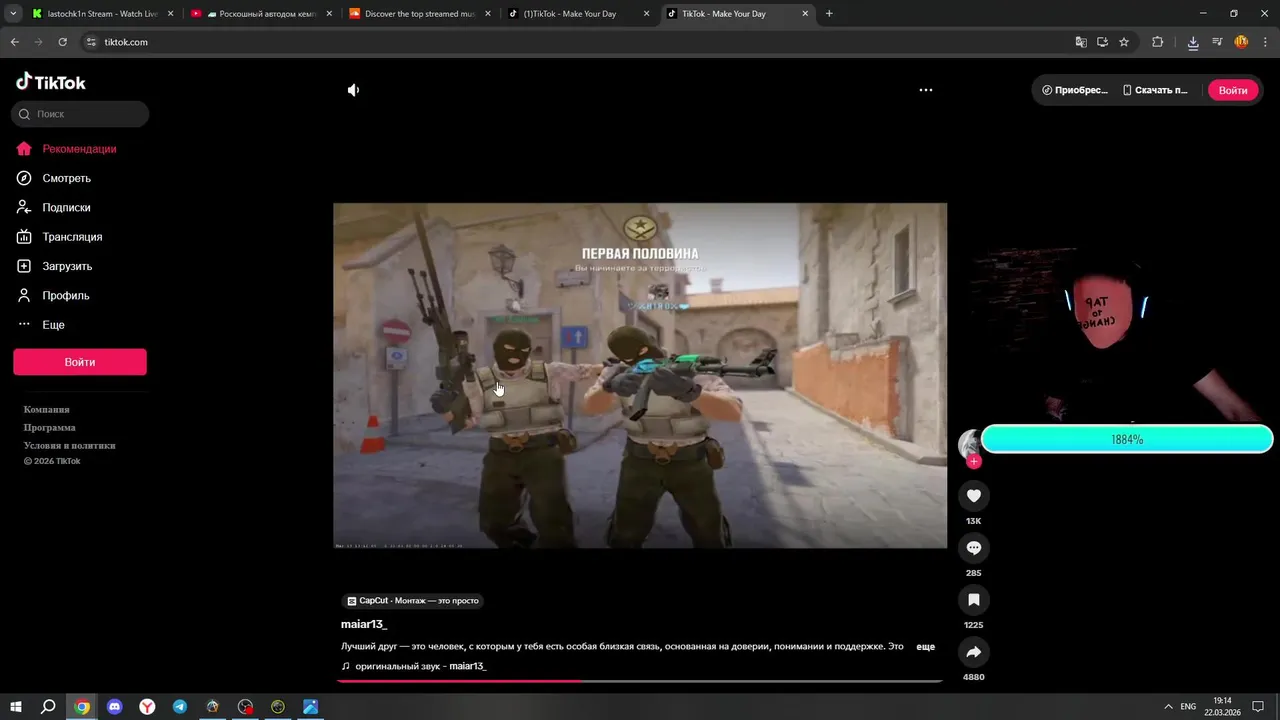The image size is (1280, 720).
Task: Like the video with the heart icon
Action: click(x=974, y=496)
